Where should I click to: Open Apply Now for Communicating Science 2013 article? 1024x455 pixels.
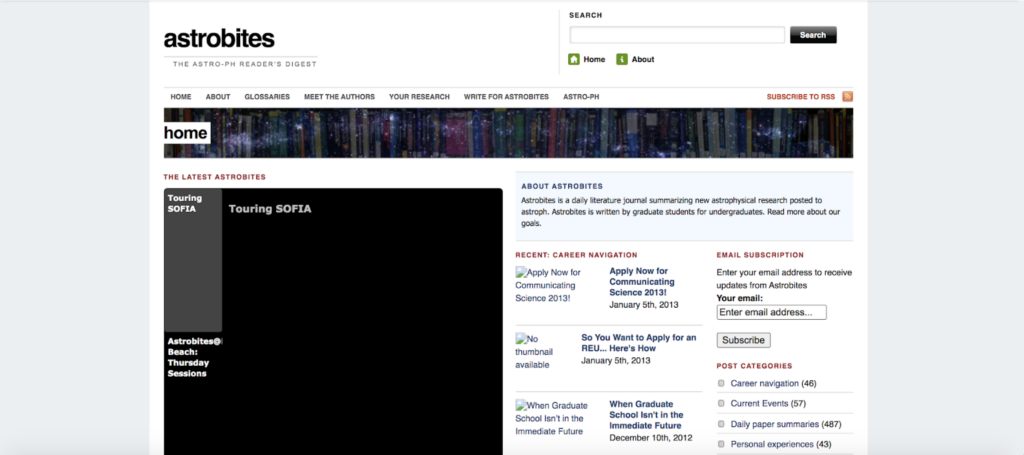click(642, 281)
